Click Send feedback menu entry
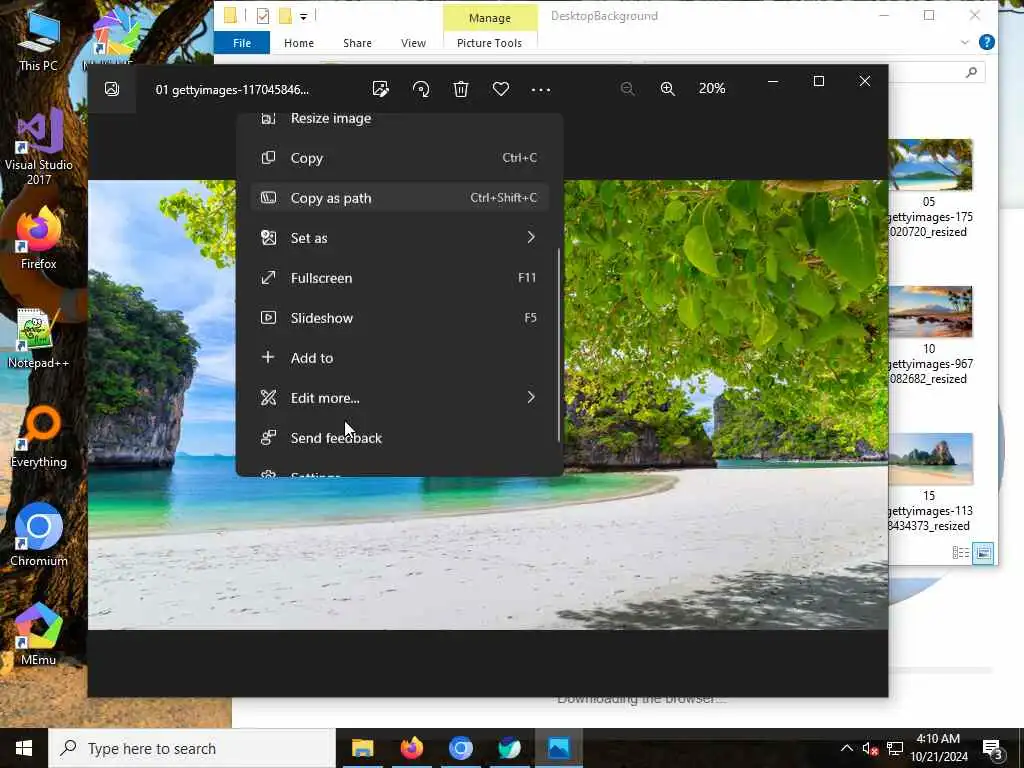 [400, 438]
